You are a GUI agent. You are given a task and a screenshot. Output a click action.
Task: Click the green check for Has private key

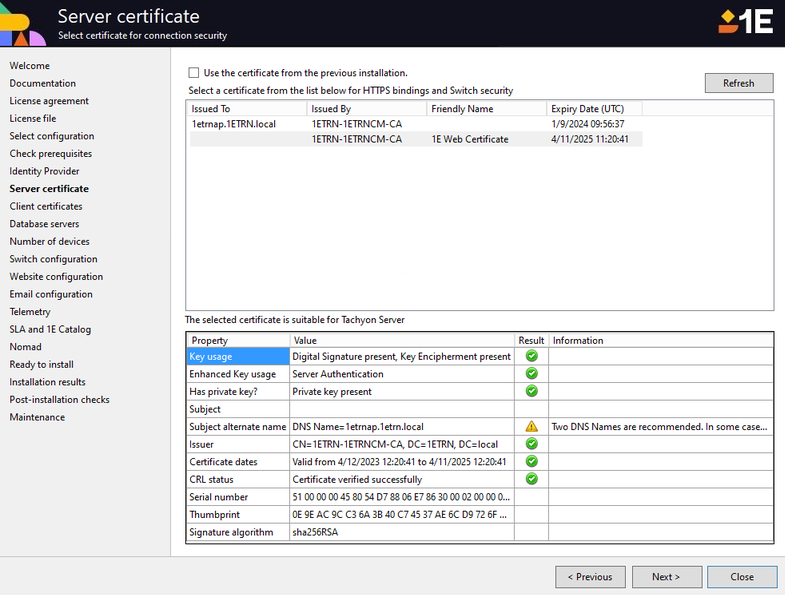click(531, 391)
